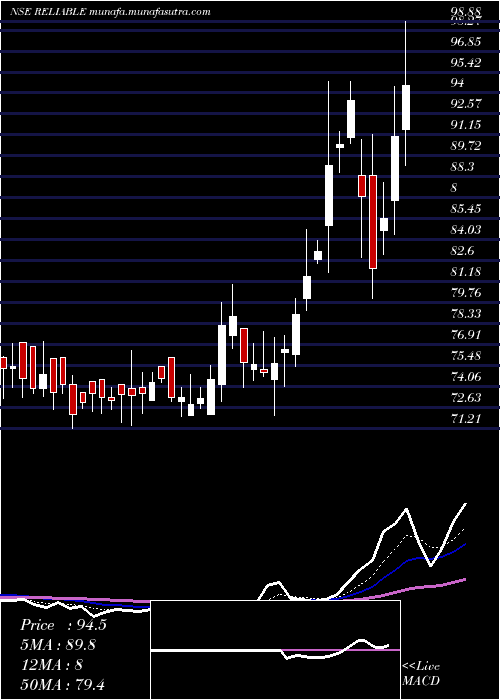This screenshot has height=700, width=500.
Task: Click the 72.63 price axis label
Action: point(466,397)
